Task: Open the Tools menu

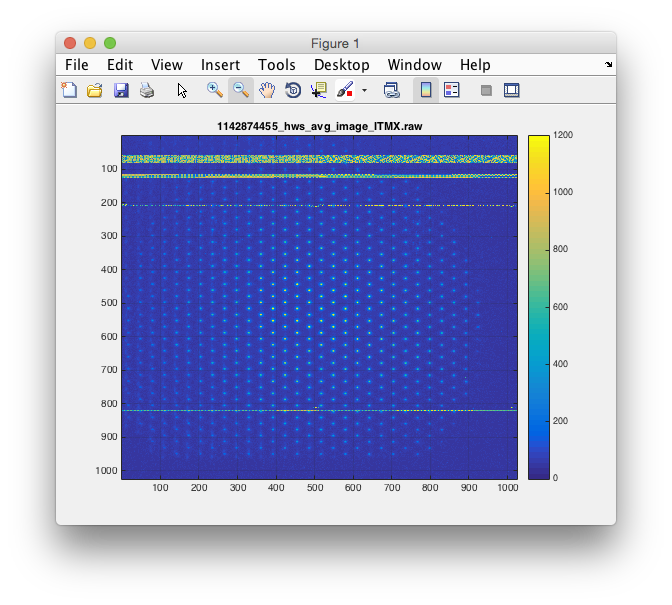Action: (x=277, y=65)
